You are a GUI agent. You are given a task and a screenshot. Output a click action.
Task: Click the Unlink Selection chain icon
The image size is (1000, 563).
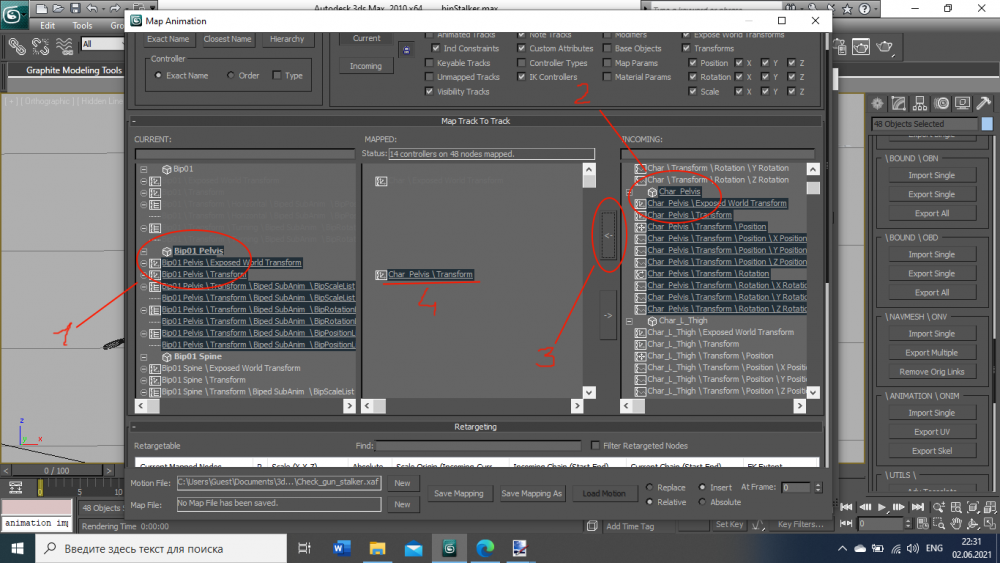tap(41, 45)
